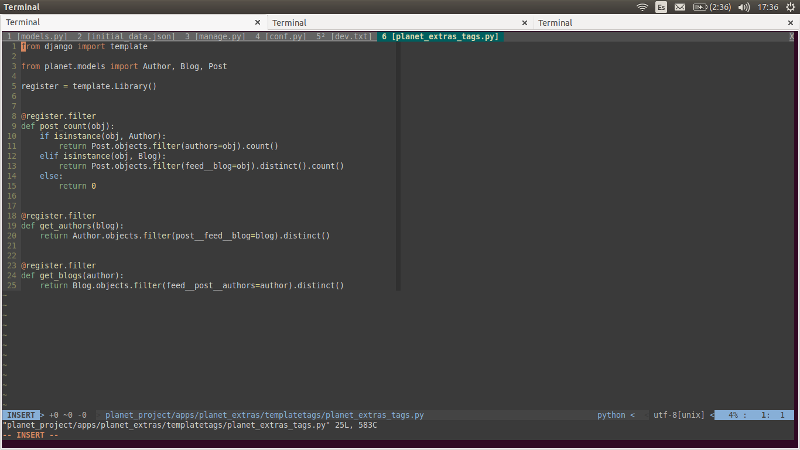The width and height of the screenshot is (800, 450).
Task: Select vim tab 4 conf.py
Action: (280, 36)
